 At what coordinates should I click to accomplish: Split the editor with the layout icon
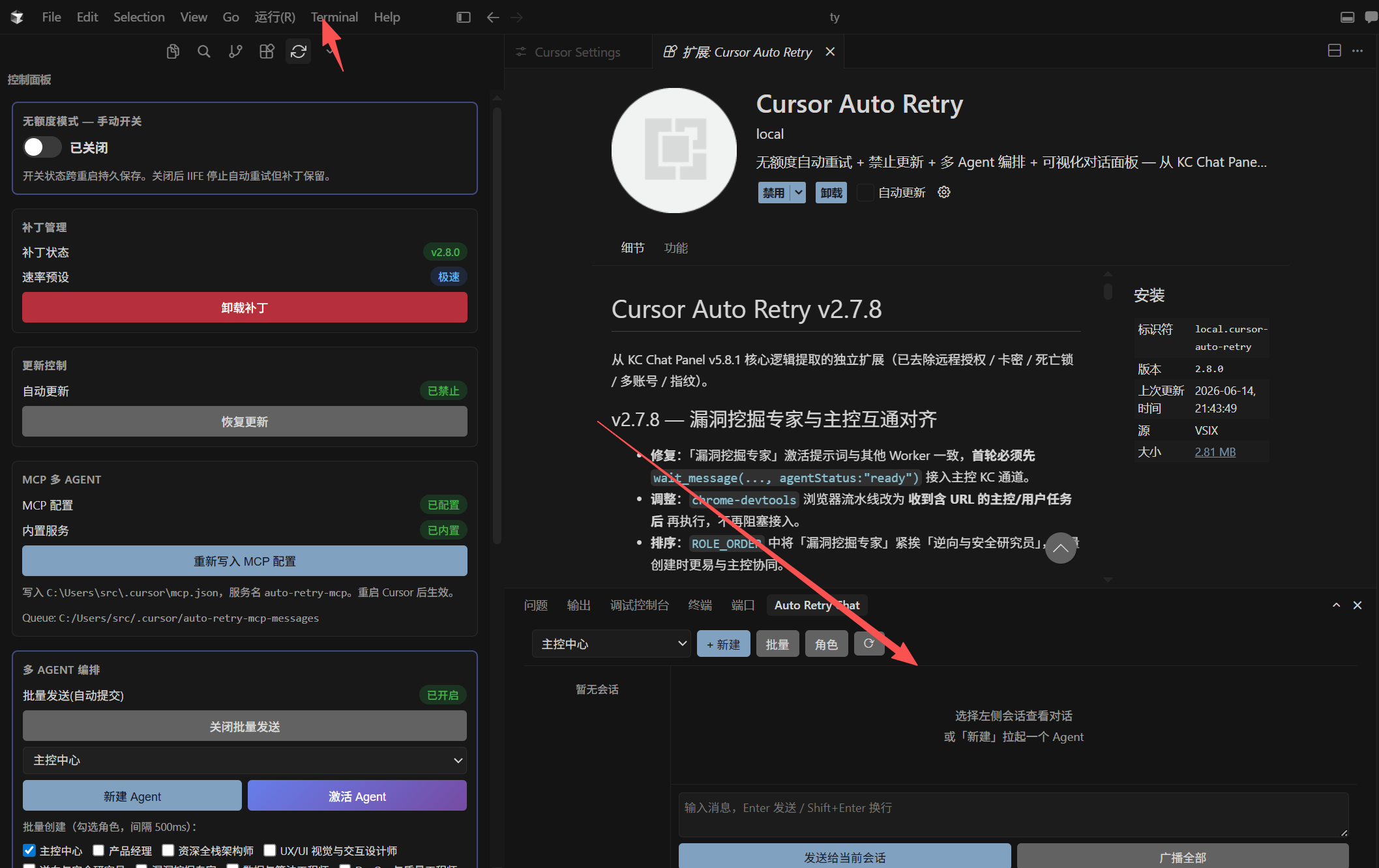click(1335, 51)
